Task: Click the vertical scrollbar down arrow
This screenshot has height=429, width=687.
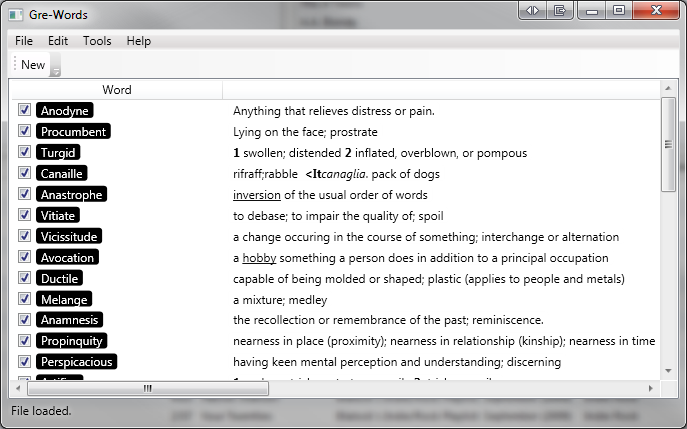Action: point(669,372)
